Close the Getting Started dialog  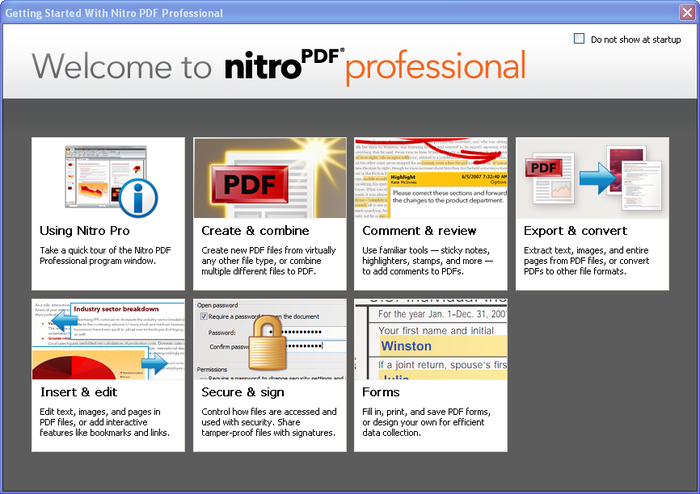686,10
